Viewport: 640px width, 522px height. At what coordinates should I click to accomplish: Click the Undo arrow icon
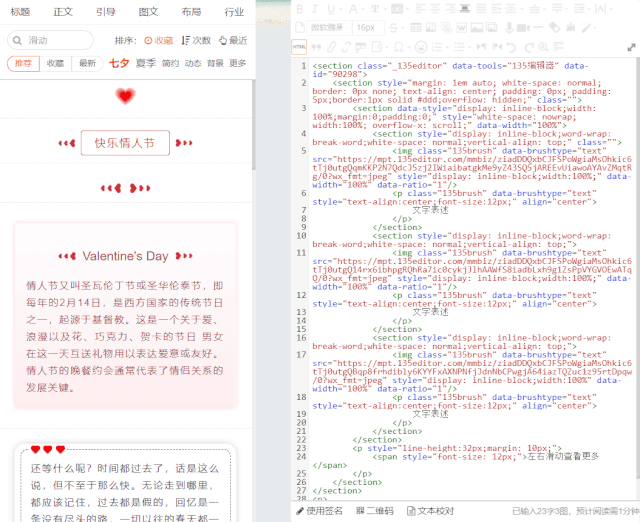tap(512, 47)
